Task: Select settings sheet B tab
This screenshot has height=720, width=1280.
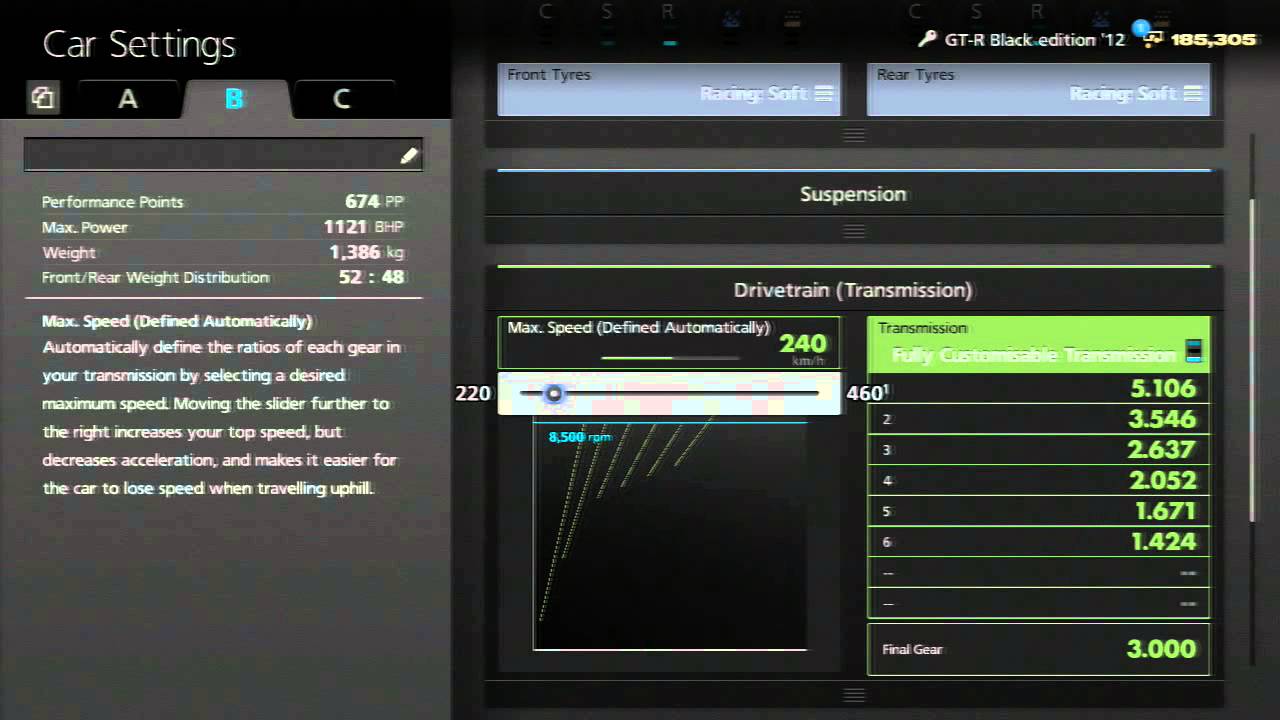Action: (x=234, y=99)
